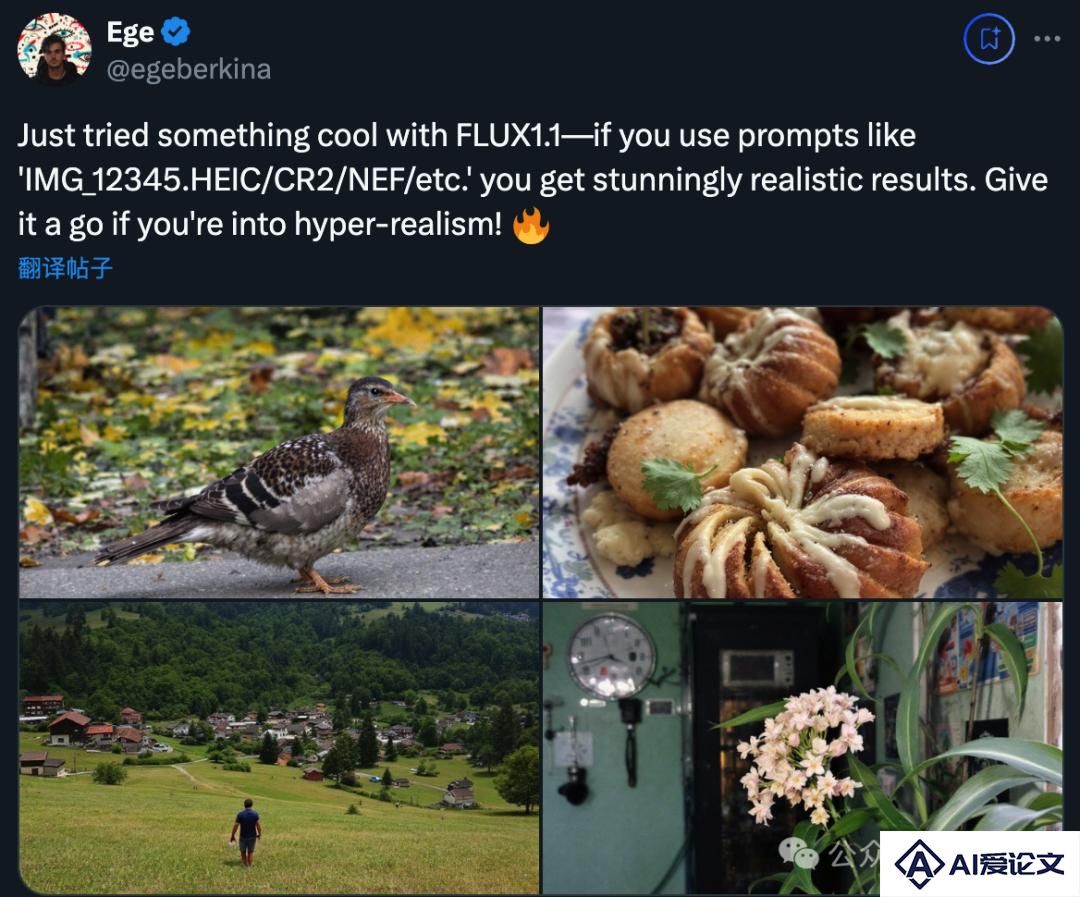
Task: Open Ege's profile avatar picture
Action: [x=54, y=48]
